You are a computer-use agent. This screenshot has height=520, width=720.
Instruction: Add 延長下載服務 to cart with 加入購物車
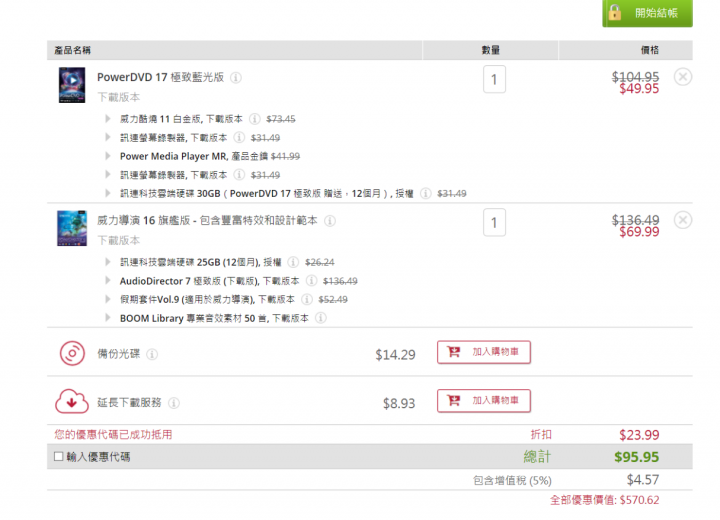484,401
